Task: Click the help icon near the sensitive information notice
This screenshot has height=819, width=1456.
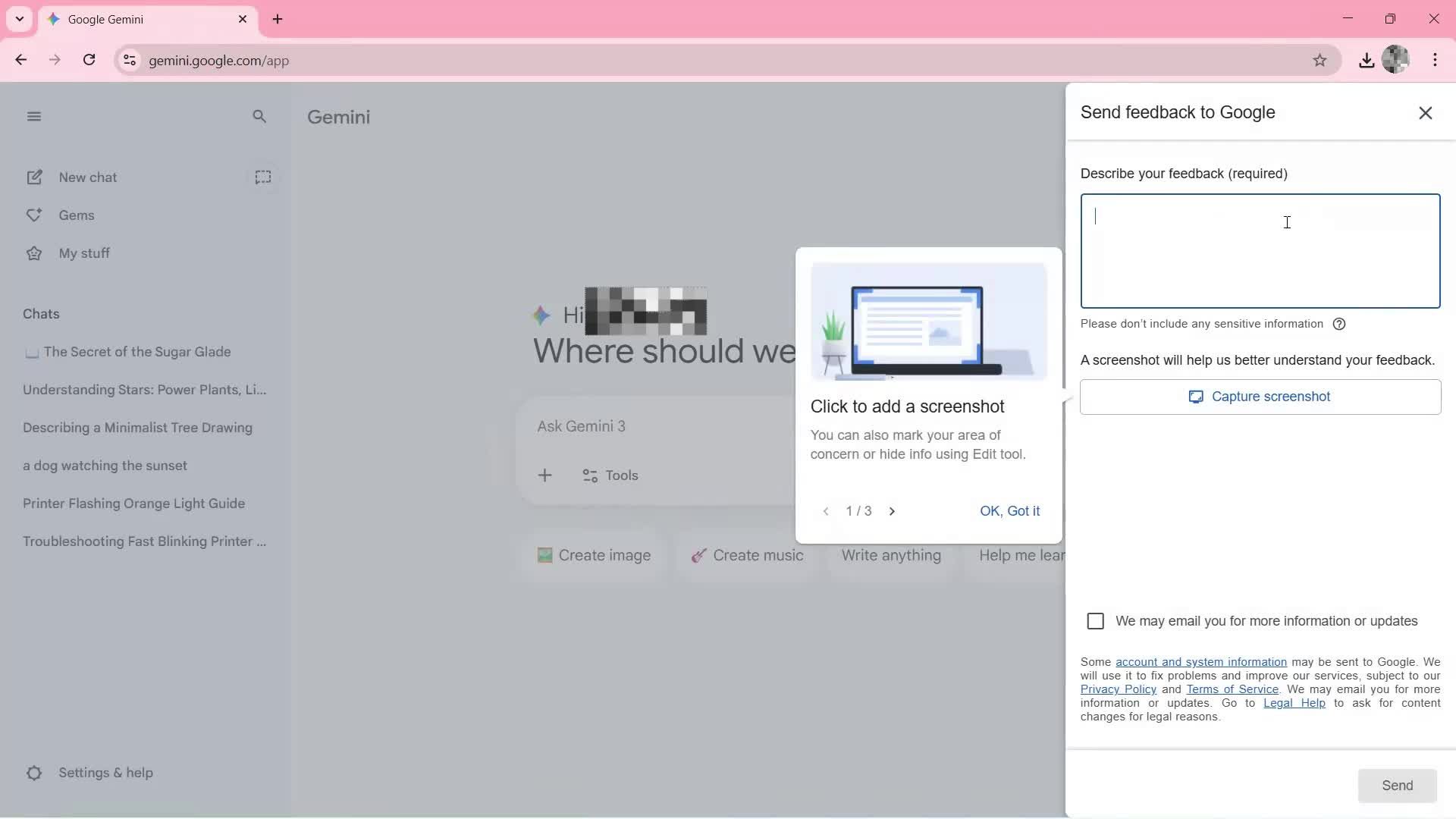Action: tap(1339, 324)
